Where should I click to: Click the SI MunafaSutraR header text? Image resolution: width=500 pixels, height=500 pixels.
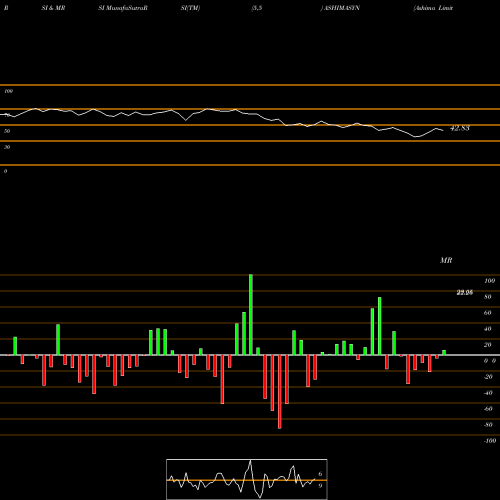point(123,8)
